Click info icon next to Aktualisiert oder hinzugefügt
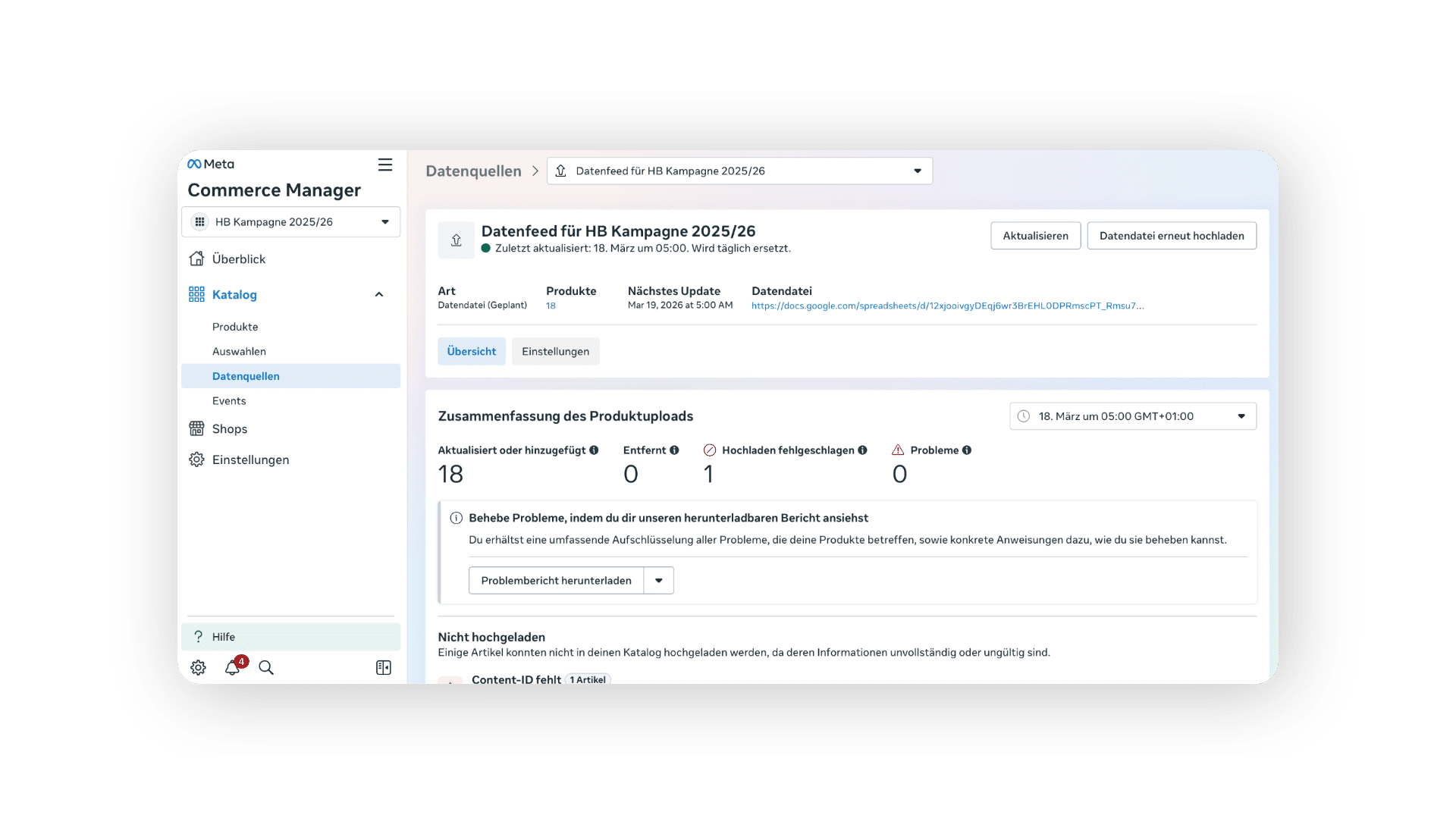1456x834 pixels. 594,450
